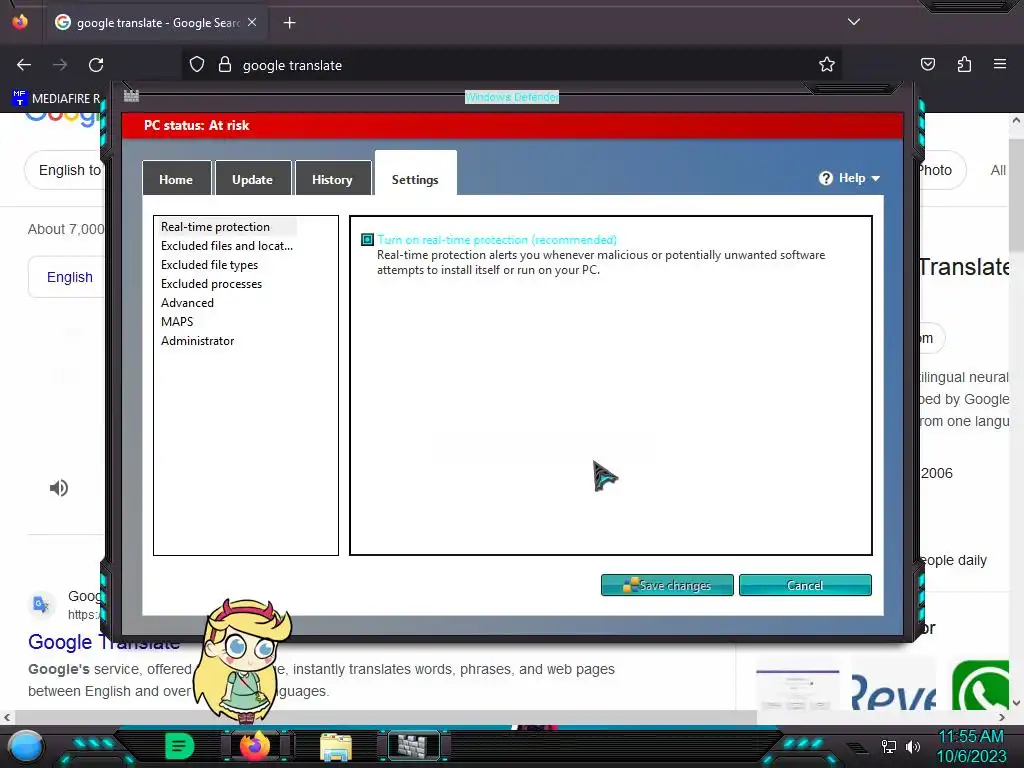1024x768 pixels.
Task: Click the Windows Defender taskbar icon
Action: point(415,746)
